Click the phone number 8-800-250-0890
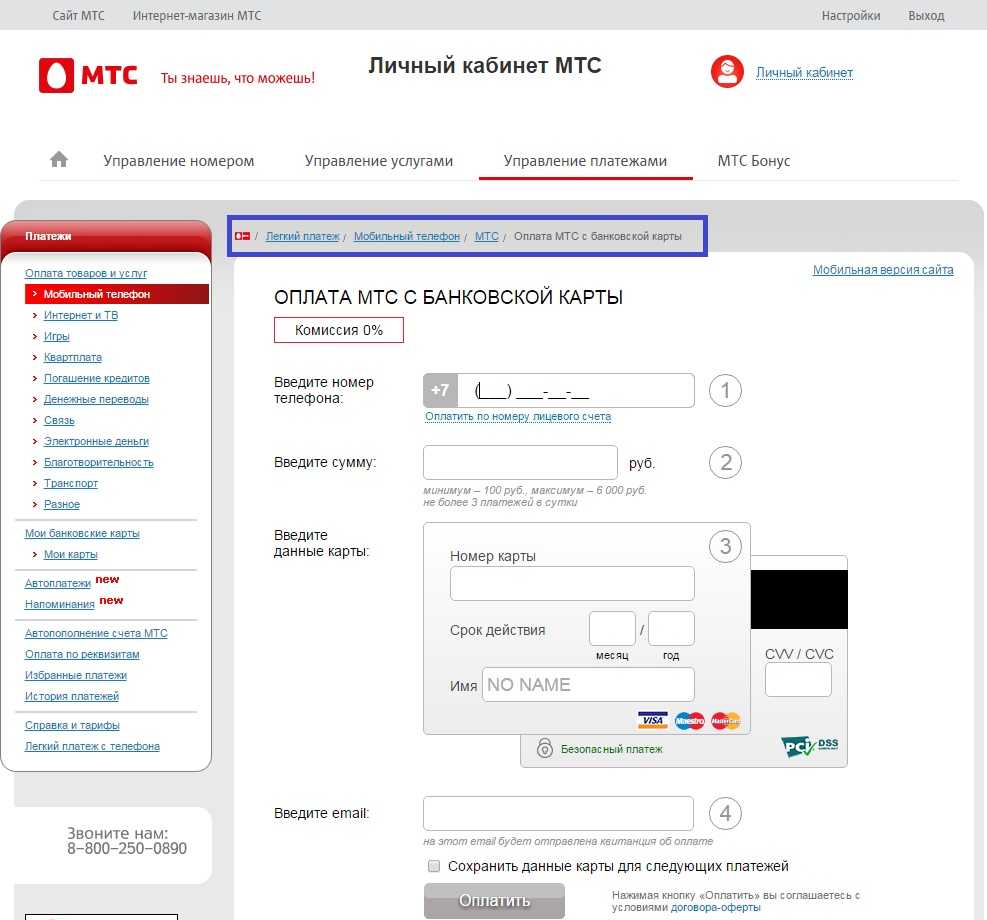 pyautogui.click(x=127, y=848)
